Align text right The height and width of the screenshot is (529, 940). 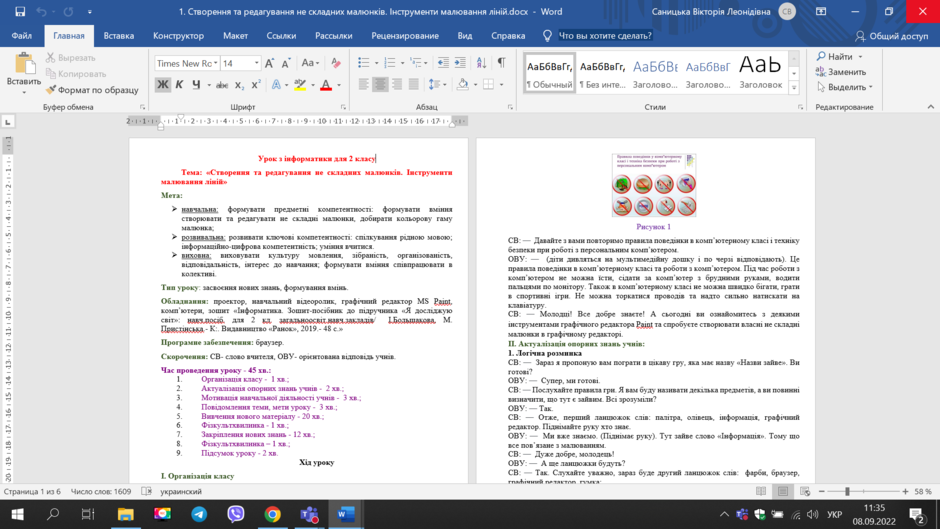pyautogui.click(x=397, y=85)
